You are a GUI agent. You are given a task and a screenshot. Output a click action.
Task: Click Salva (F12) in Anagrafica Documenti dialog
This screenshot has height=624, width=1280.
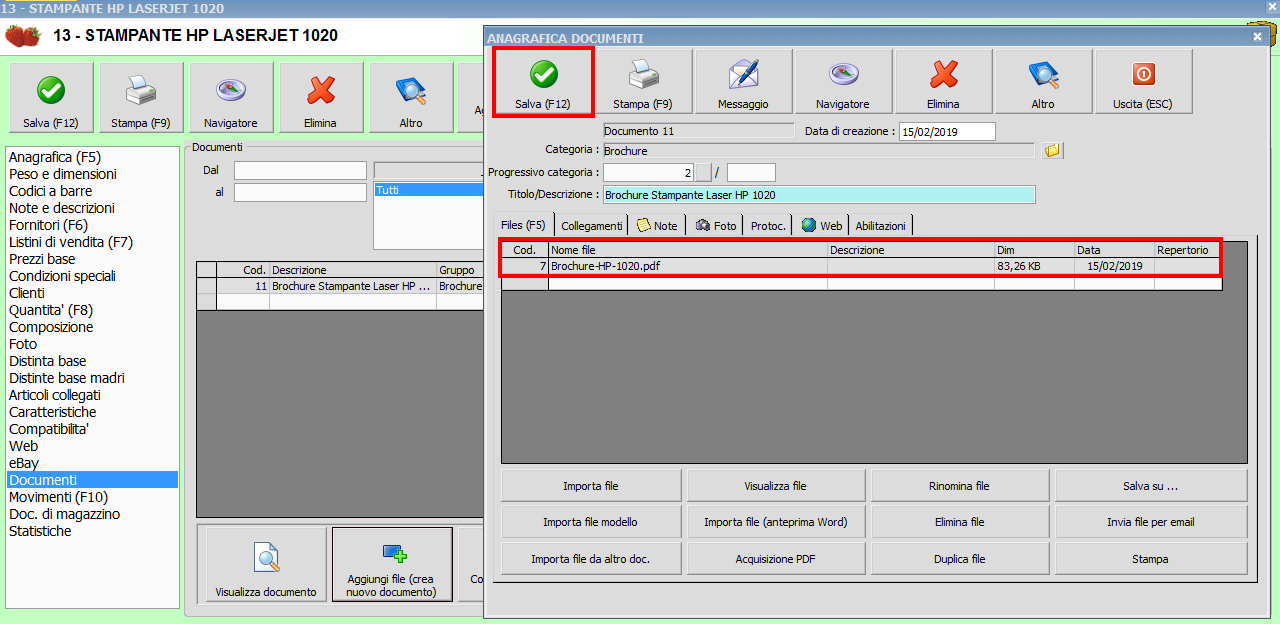[543, 82]
